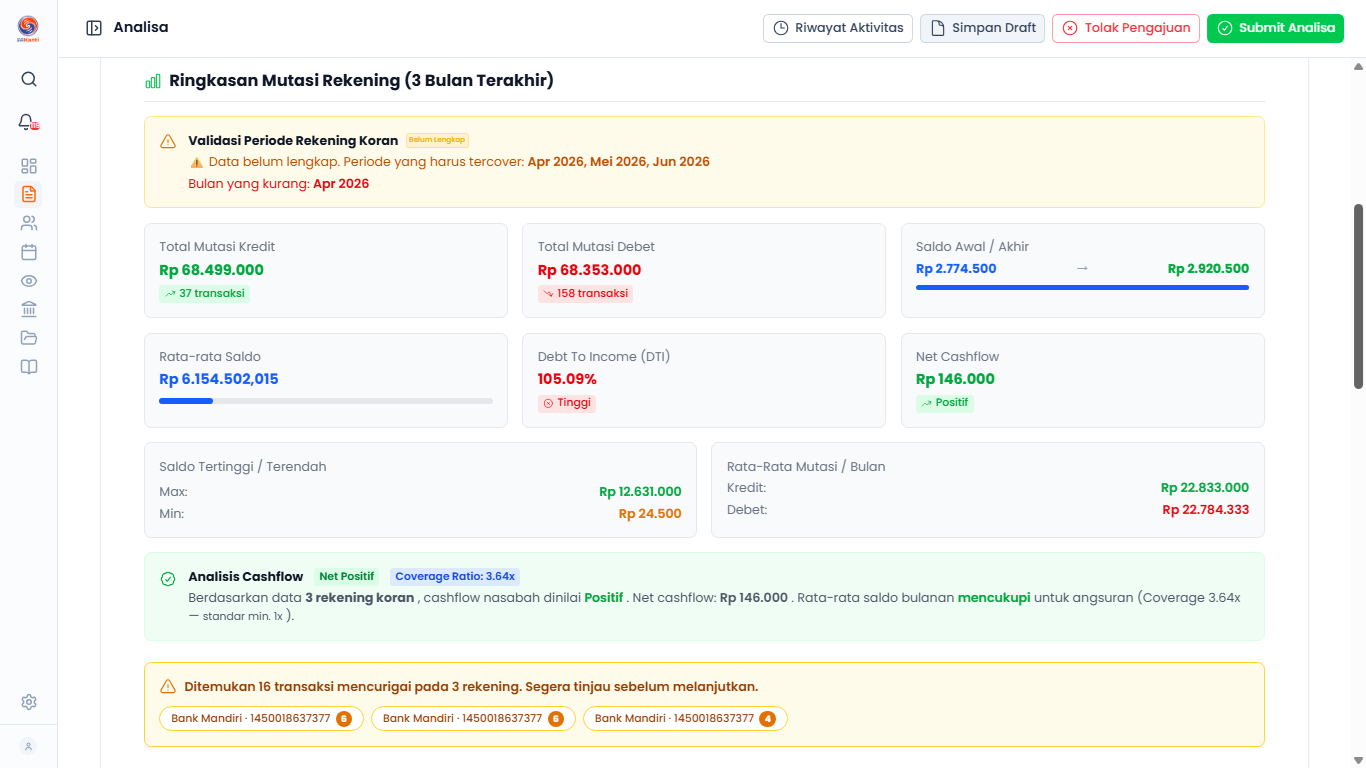Image resolution: width=1366 pixels, height=768 pixels.
Task: Click the eye icon in the sidebar
Action: coord(29,281)
